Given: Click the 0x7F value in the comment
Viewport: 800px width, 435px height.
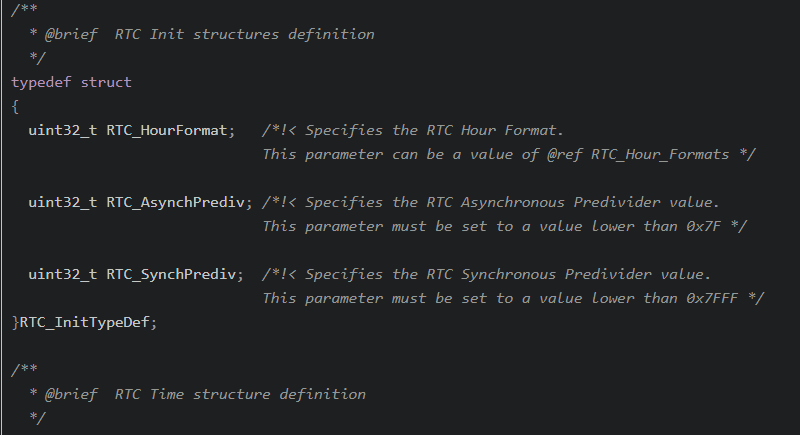Looking at the screenshot, I should [x=703, y=226].
